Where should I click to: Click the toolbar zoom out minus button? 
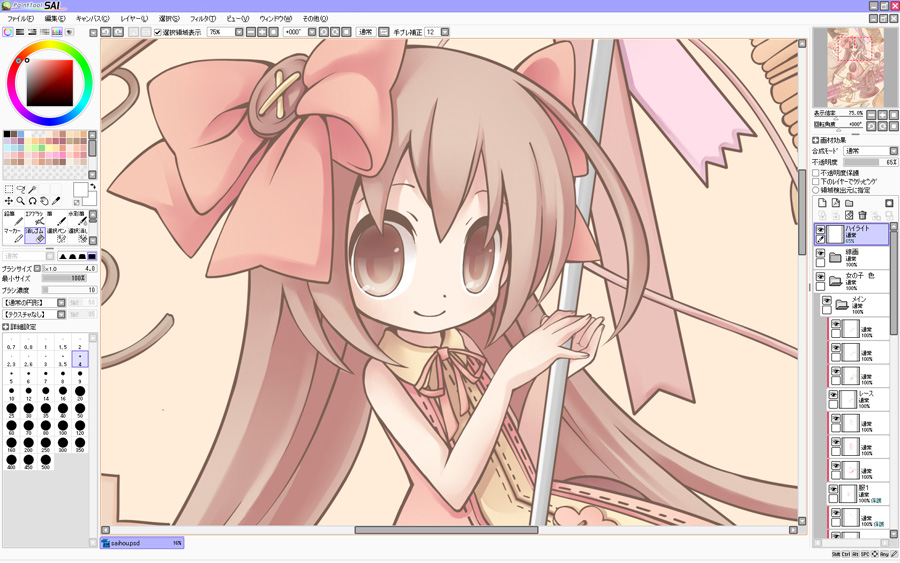(x=251, y=32)
